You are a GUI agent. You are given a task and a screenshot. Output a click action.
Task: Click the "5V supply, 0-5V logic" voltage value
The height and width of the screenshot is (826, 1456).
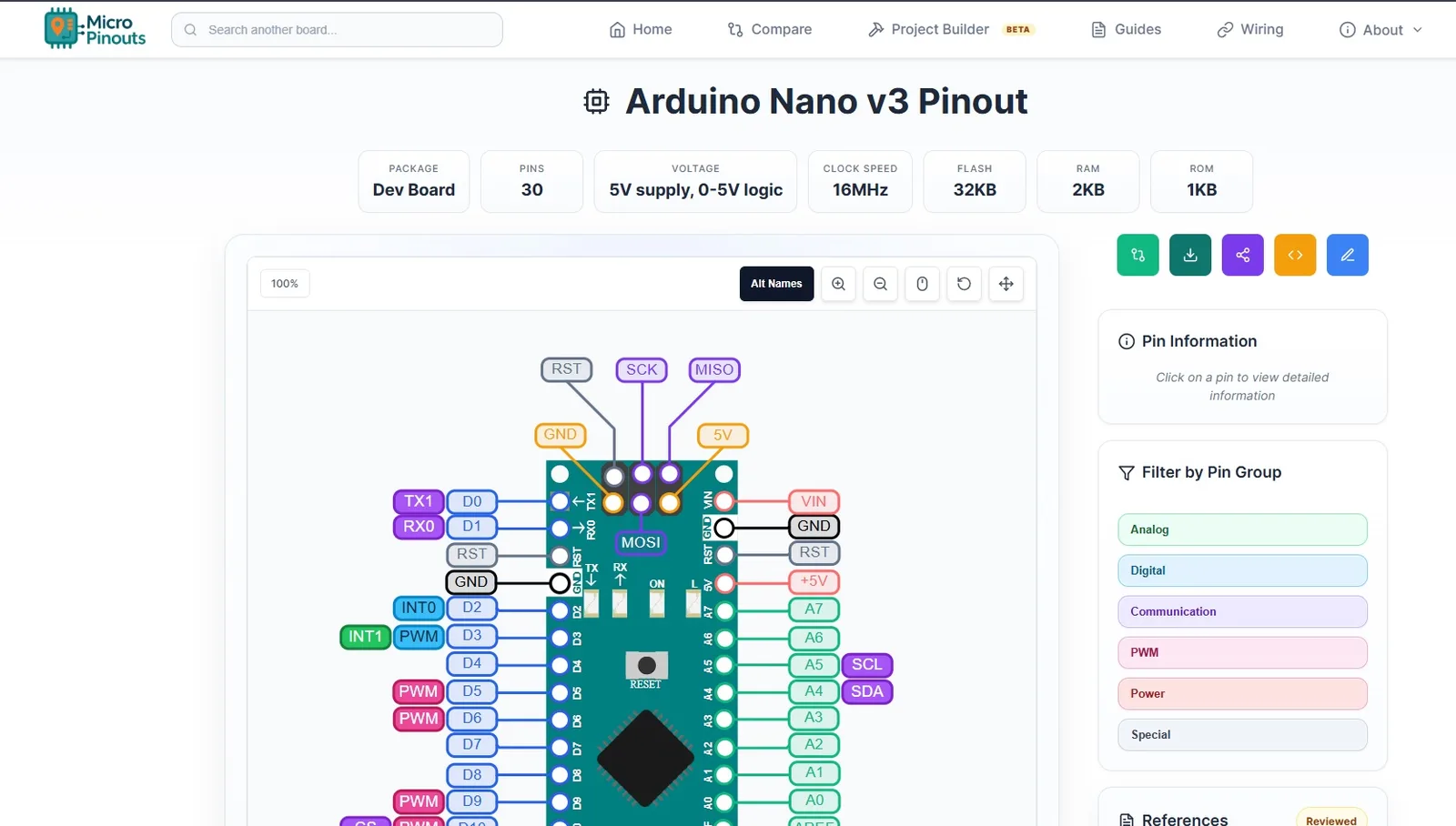click(696, 190)
